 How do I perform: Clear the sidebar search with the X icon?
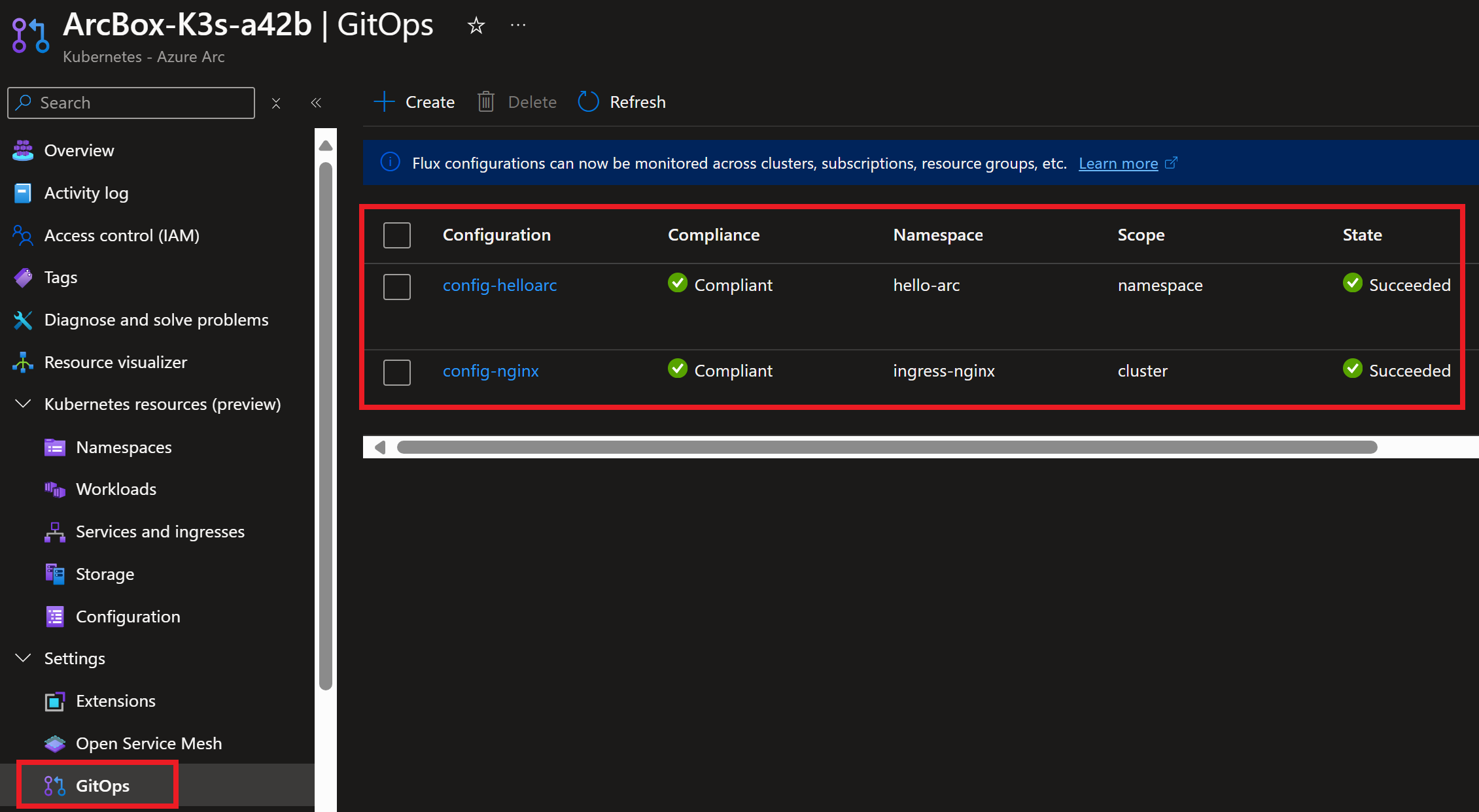tap(276, 103)
